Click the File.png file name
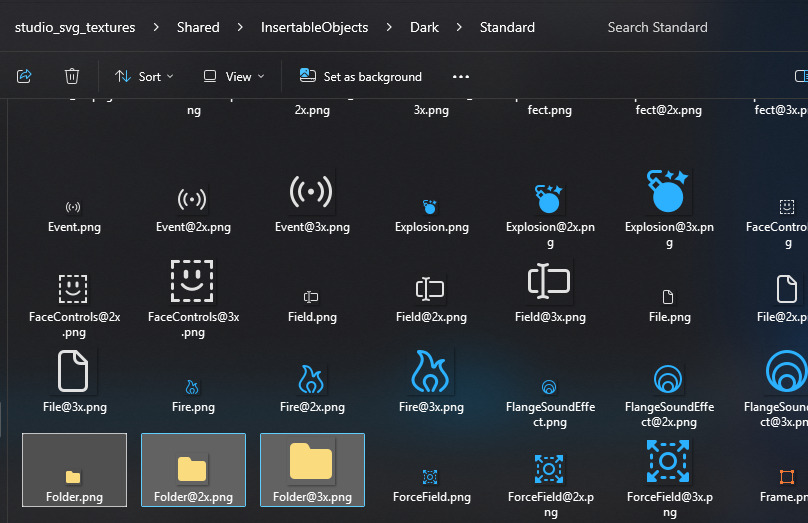 tap(670, 317)
